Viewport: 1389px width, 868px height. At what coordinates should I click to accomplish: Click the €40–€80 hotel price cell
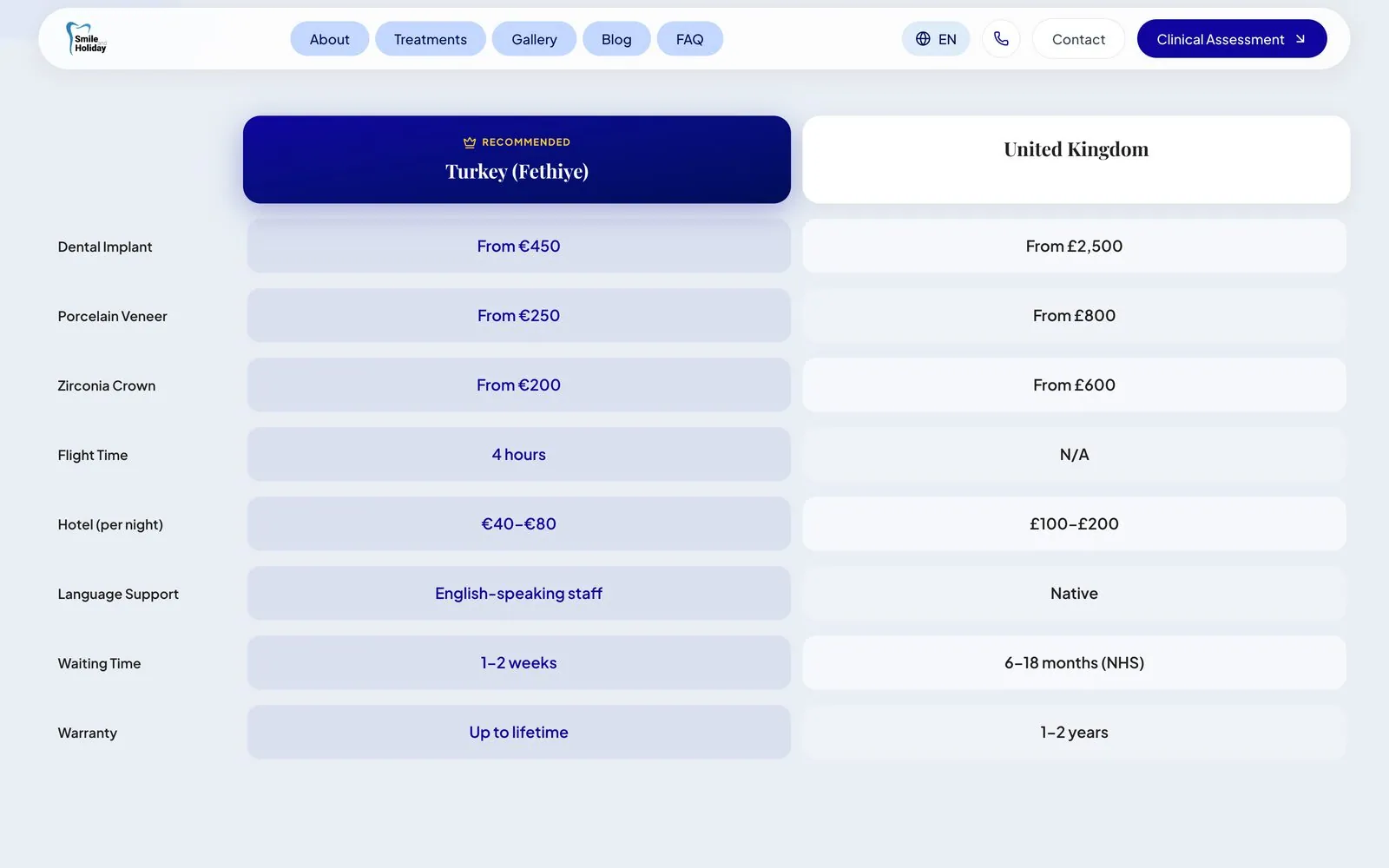tap(519, 523)
